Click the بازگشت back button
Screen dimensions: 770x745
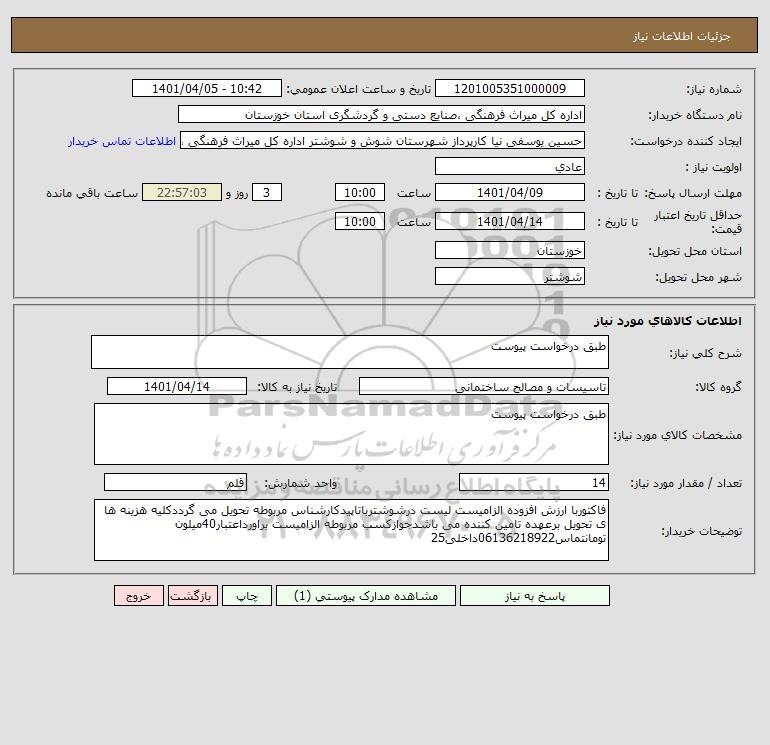pos(192,596)
